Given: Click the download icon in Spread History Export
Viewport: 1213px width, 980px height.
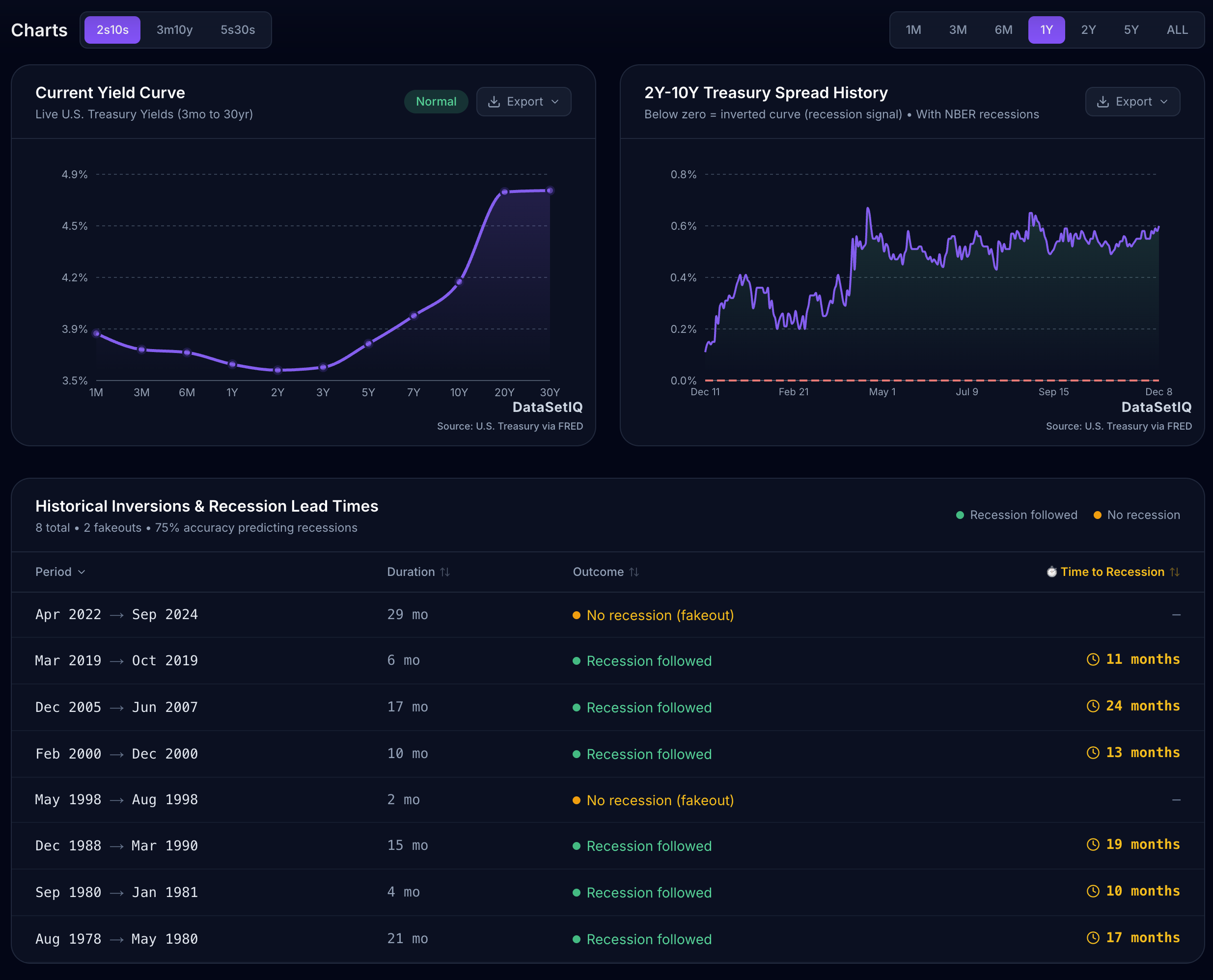Looking at the screenshot, I should tap(1103, 102).
